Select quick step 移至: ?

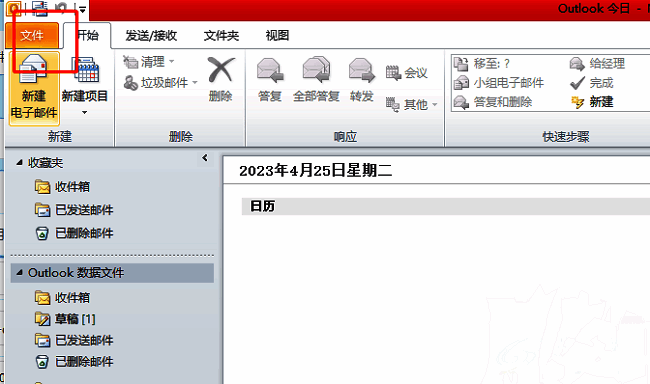click(482, 63)
